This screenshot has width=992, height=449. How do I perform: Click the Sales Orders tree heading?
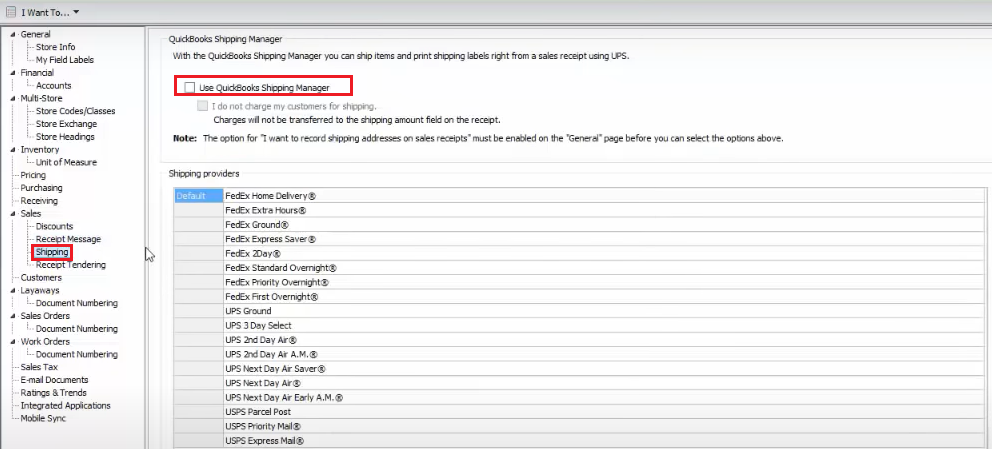(45, 316)
